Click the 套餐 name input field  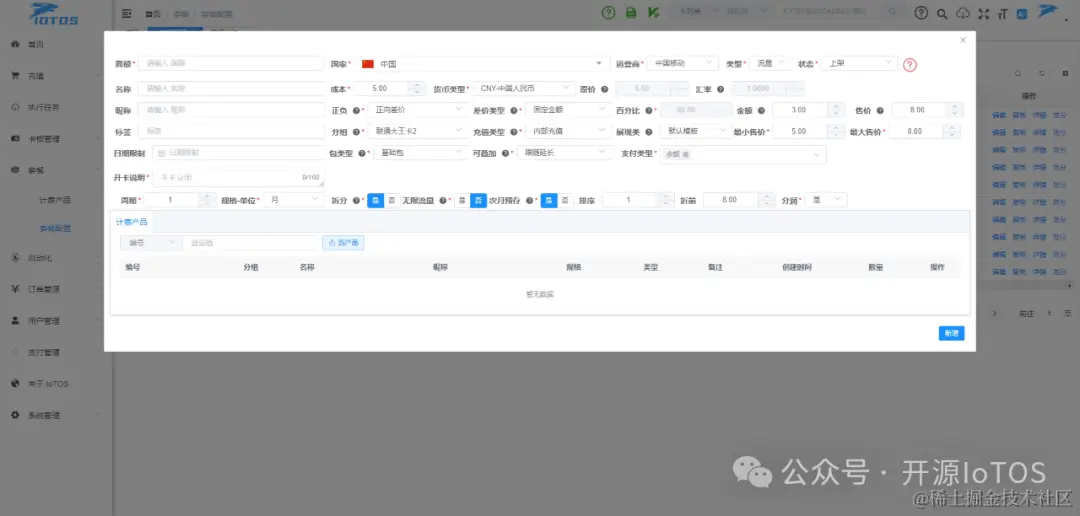point(230,63)
